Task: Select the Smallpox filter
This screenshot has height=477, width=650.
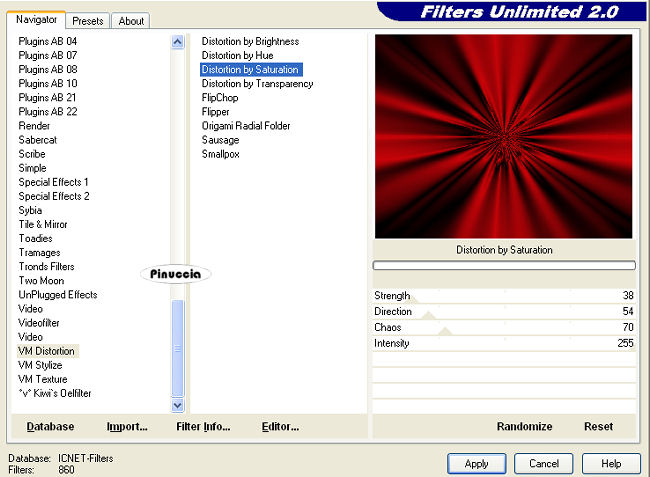Action: point(221,154)
